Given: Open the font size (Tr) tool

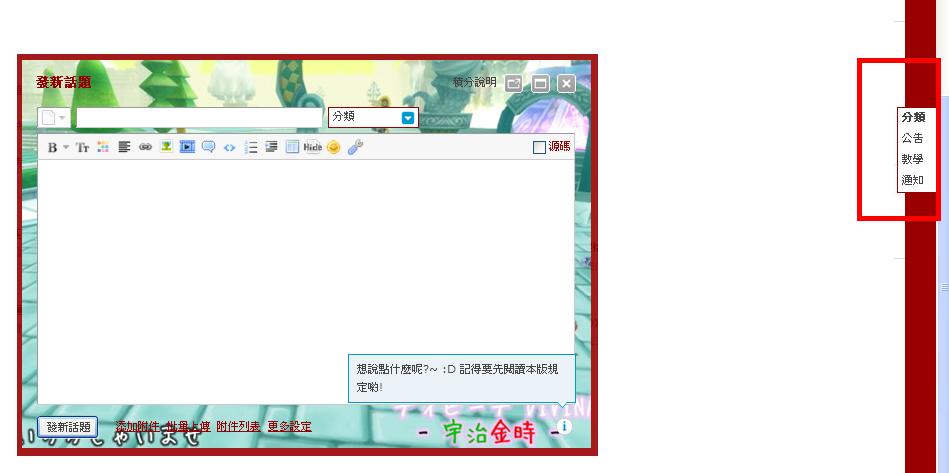Looking at the screenshot, I should coord(83,147).
